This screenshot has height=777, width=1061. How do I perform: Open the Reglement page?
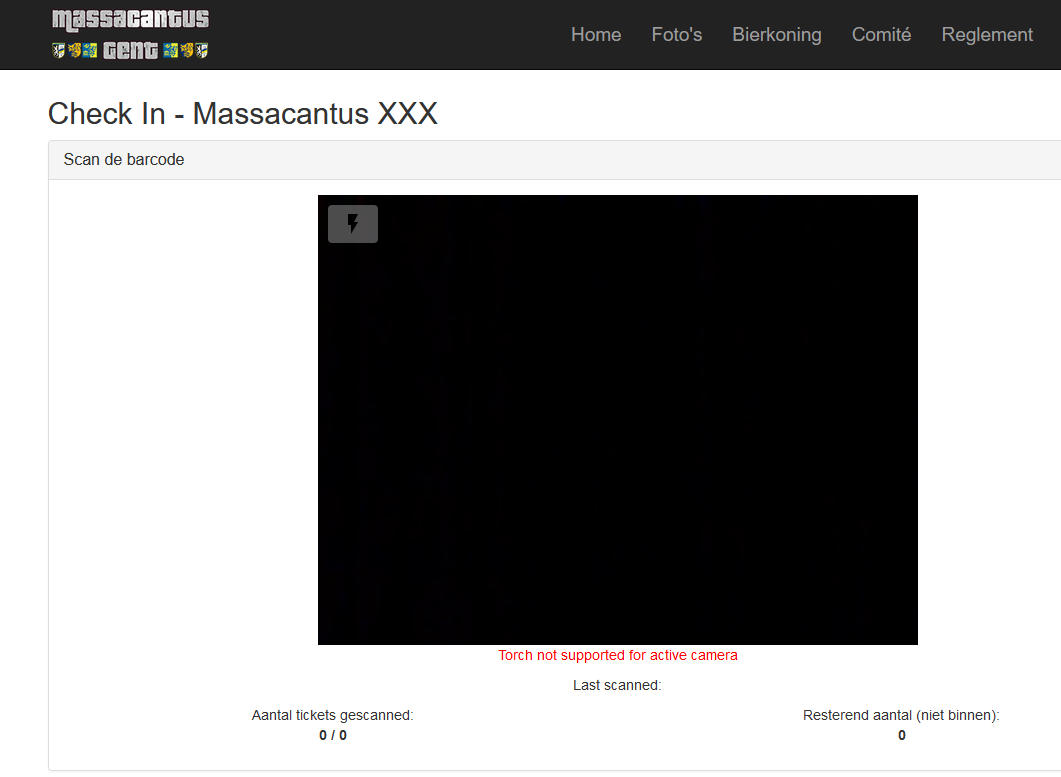pyautogui.click(x=987, y=35)
